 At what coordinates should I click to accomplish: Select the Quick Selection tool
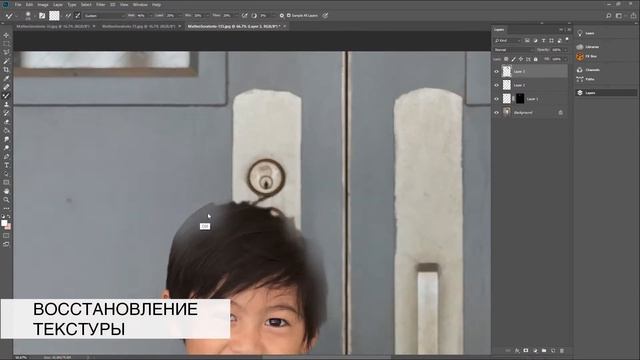[6, 61]
